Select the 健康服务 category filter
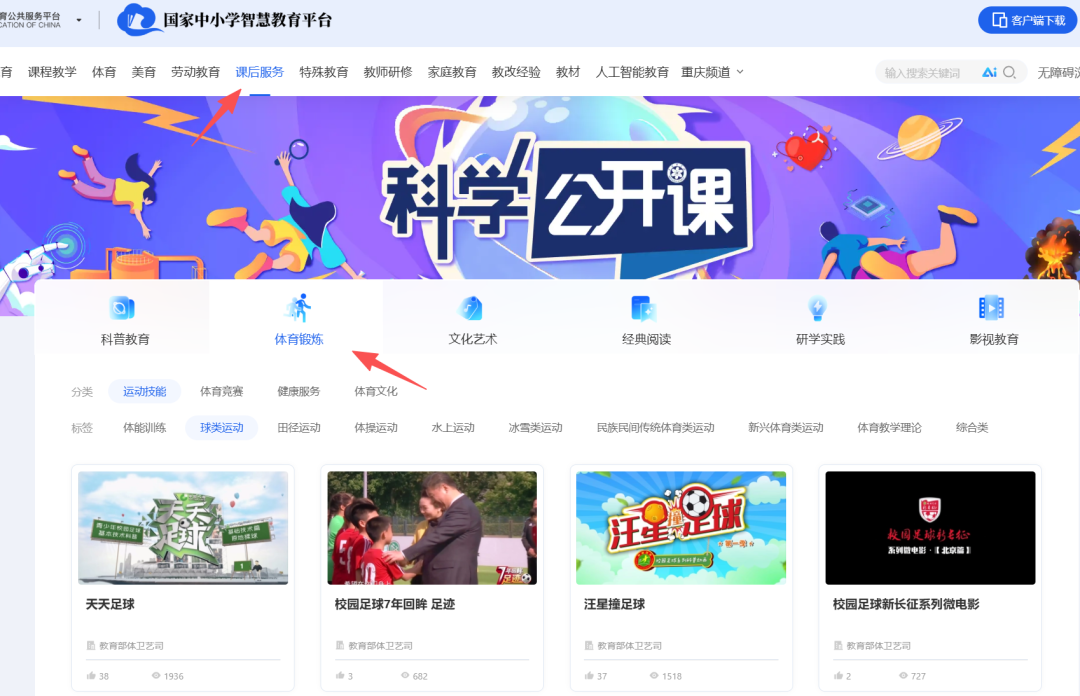The width and height of the screenshot is (1080, 696). click(299, 391)
